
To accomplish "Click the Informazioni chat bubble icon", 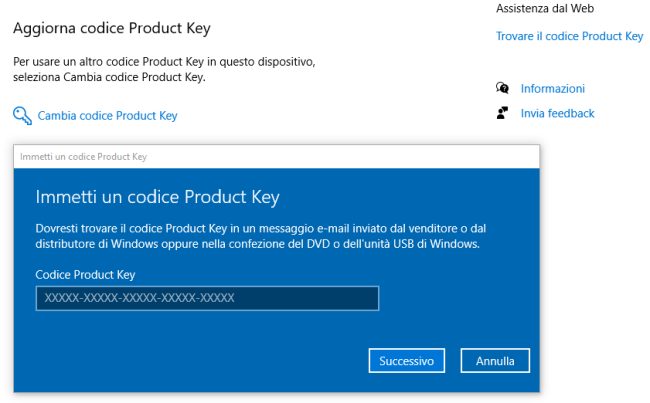I will click(x=502, y=88).
